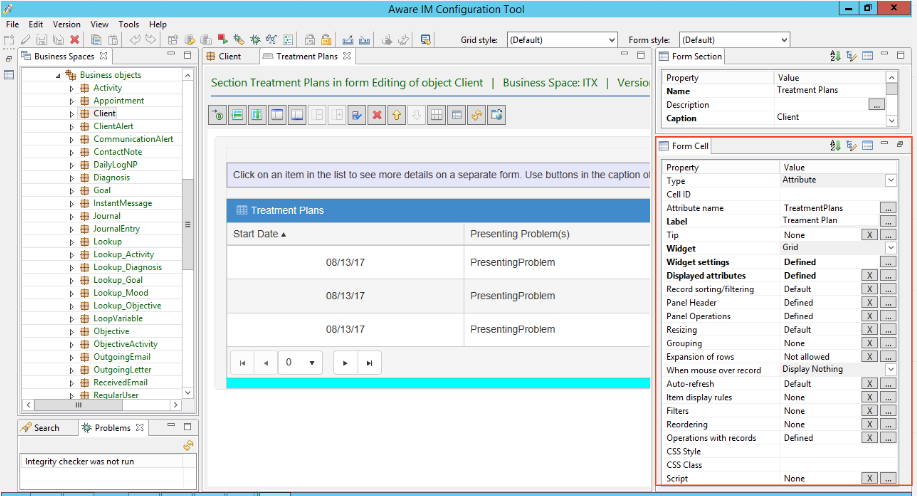Click the yellow up arrow icon in section toolbar

pos(397,115)
